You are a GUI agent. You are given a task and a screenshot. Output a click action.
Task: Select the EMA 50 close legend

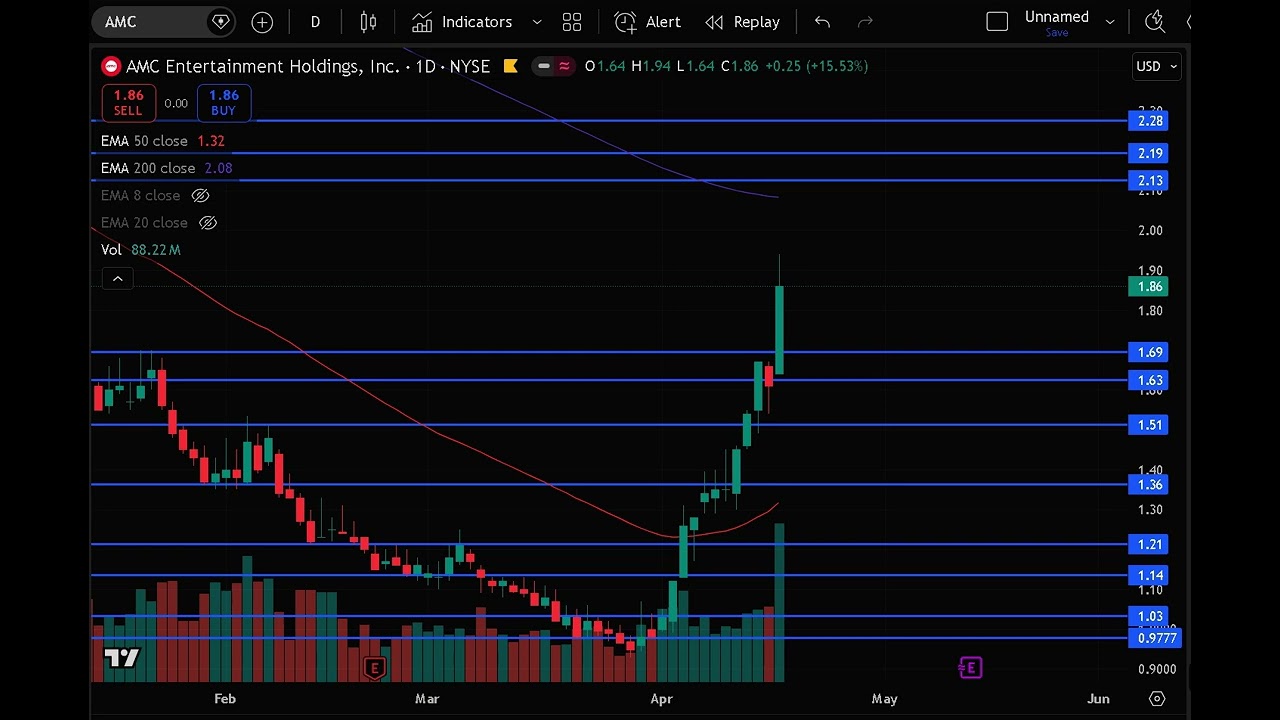tap(163, 141)
